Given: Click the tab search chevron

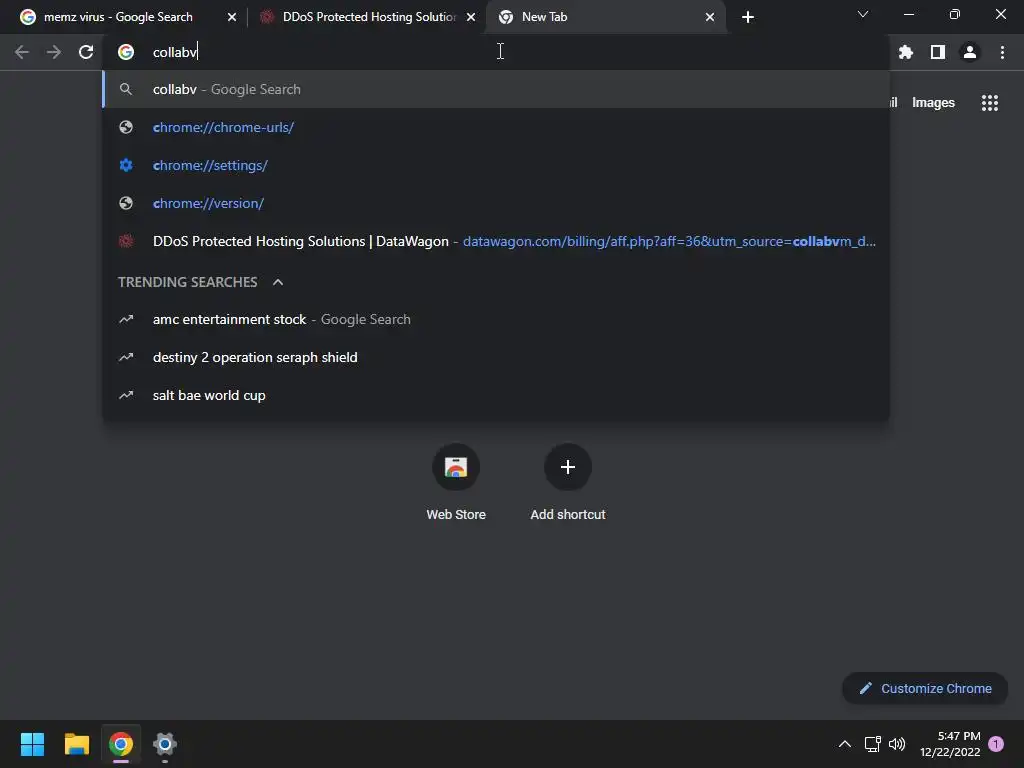Looking at the screenshot, I should coord(863,14).
